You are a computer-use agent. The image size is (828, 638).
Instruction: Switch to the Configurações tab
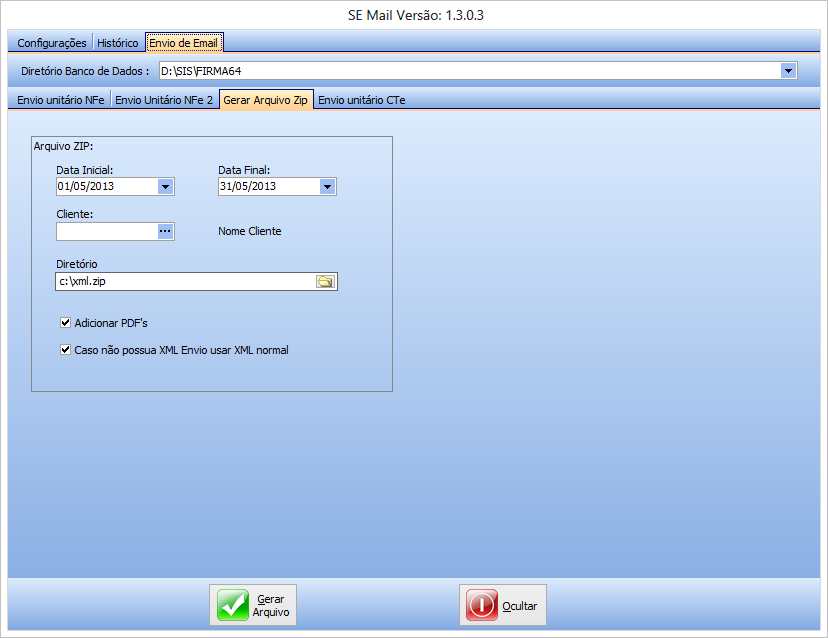pyautogui.click(x=52, y=43)
